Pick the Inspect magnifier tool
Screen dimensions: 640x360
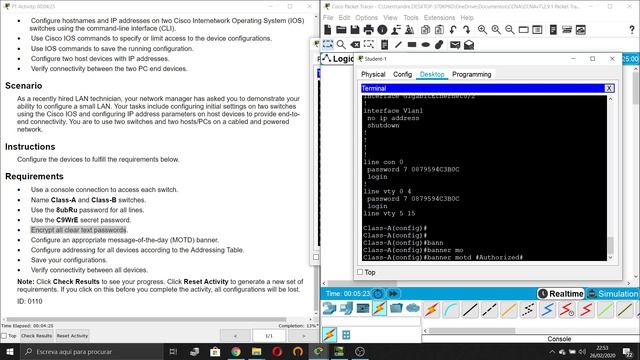coord(341,44)
